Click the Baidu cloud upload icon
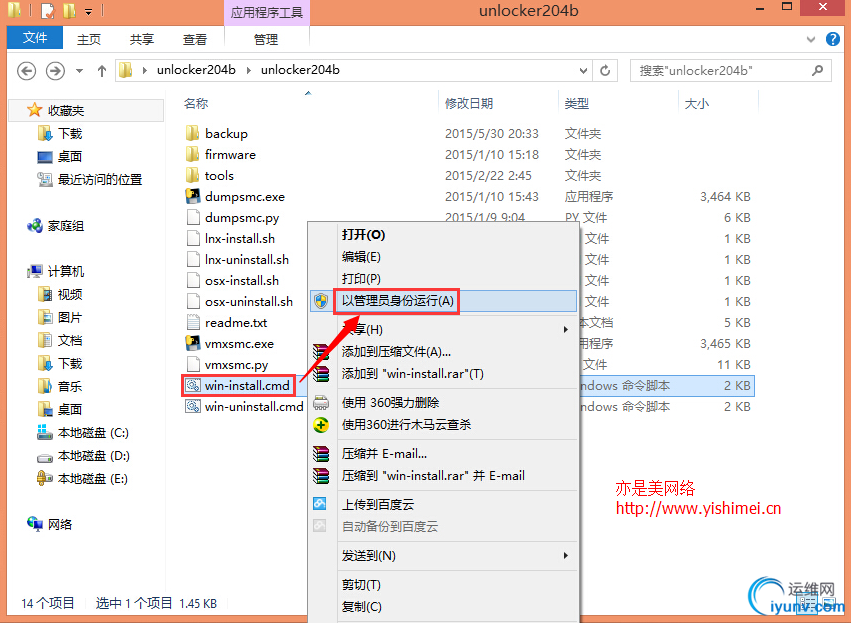This screenshot has width=851, height=623. (320, 504)
